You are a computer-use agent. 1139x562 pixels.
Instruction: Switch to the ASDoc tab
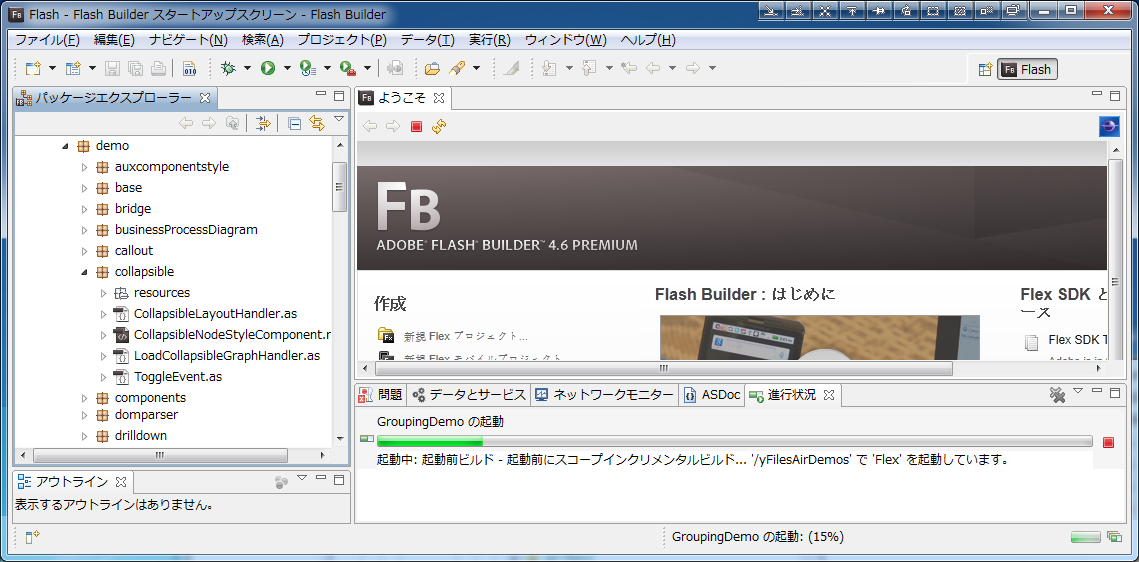[x=712, y=395]
